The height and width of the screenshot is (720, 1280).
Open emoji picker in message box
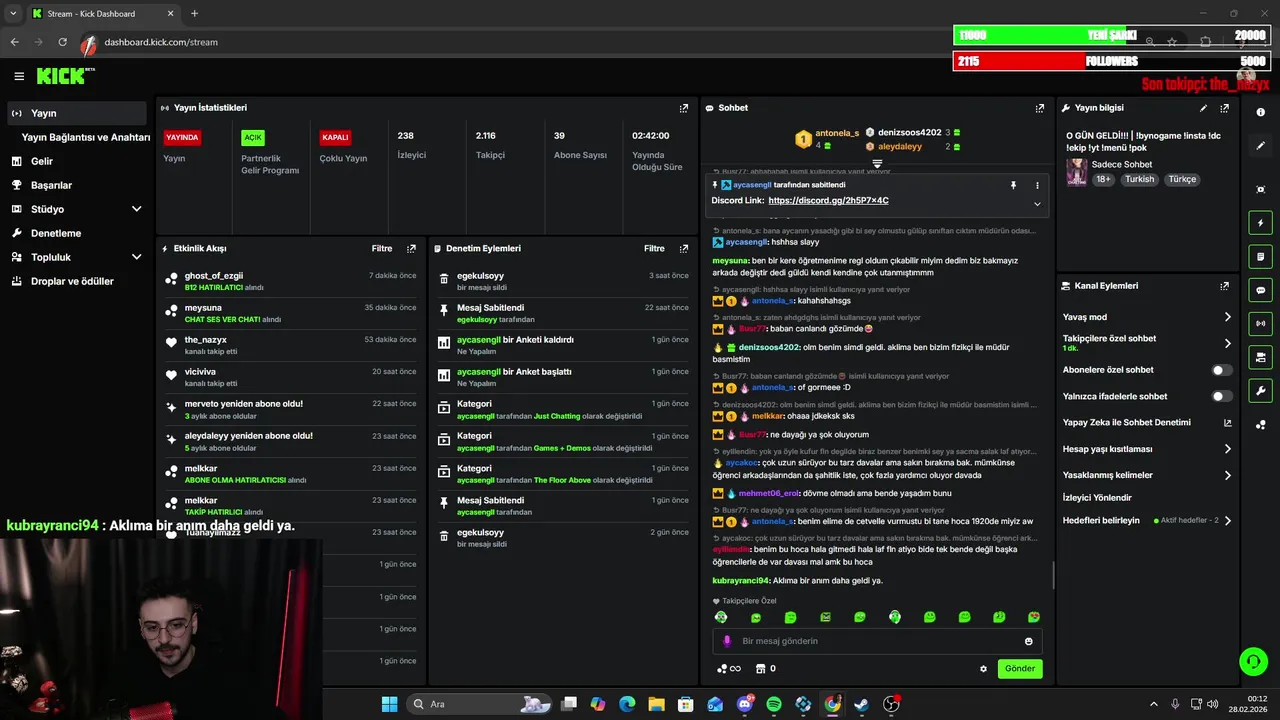click(x=1029, y=641)
